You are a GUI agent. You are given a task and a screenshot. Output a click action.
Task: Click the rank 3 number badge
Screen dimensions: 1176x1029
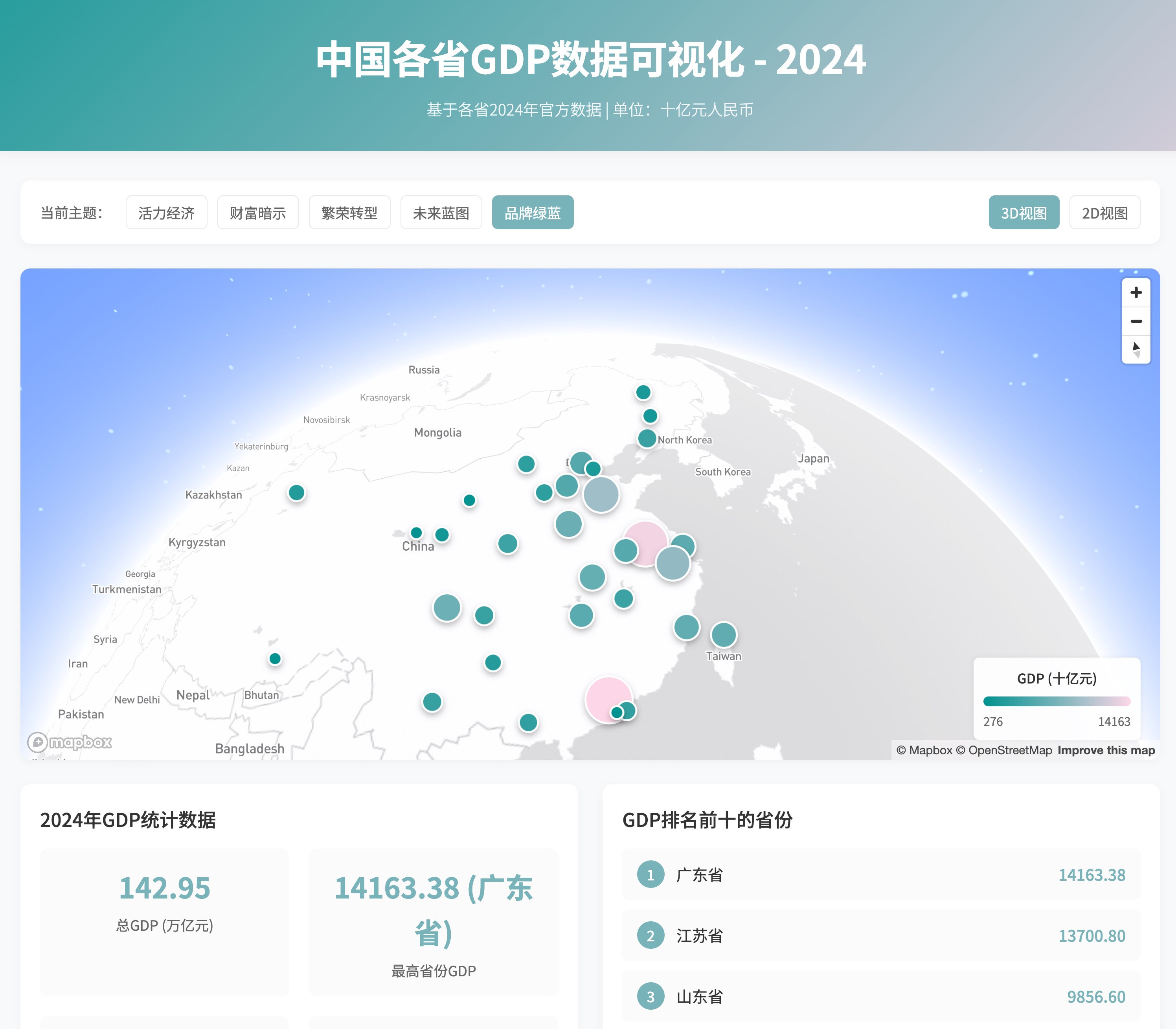pyautogui.click(x=650, y=996)
